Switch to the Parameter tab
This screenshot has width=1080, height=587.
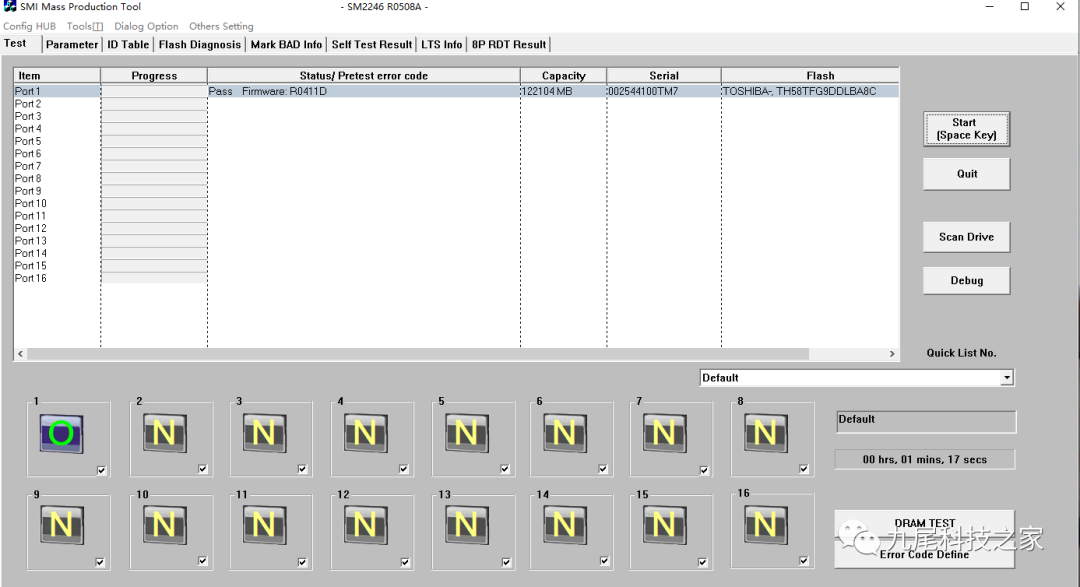click(x=72, y=44)
